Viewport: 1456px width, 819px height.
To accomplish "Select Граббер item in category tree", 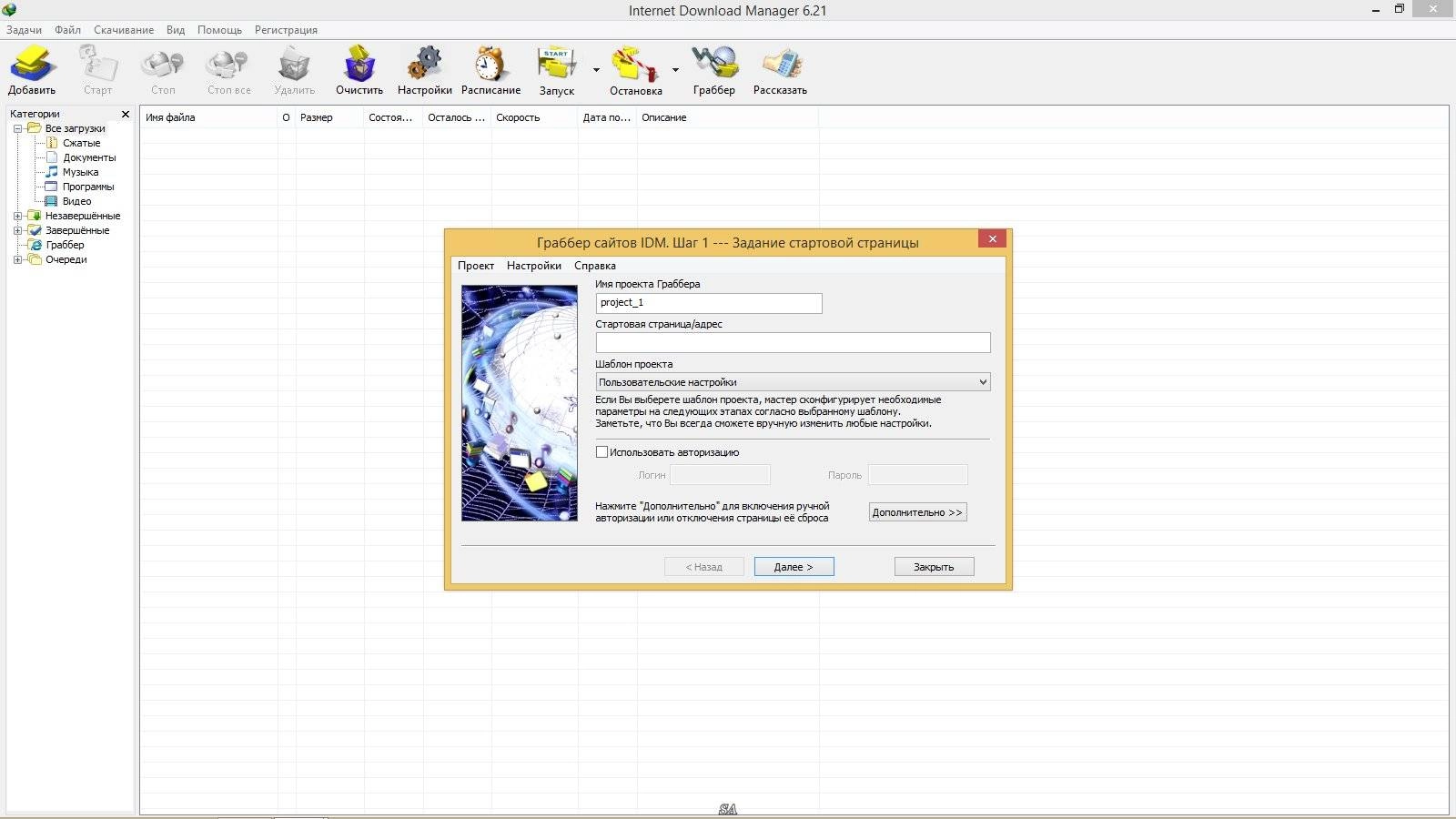I will (65, 245).
